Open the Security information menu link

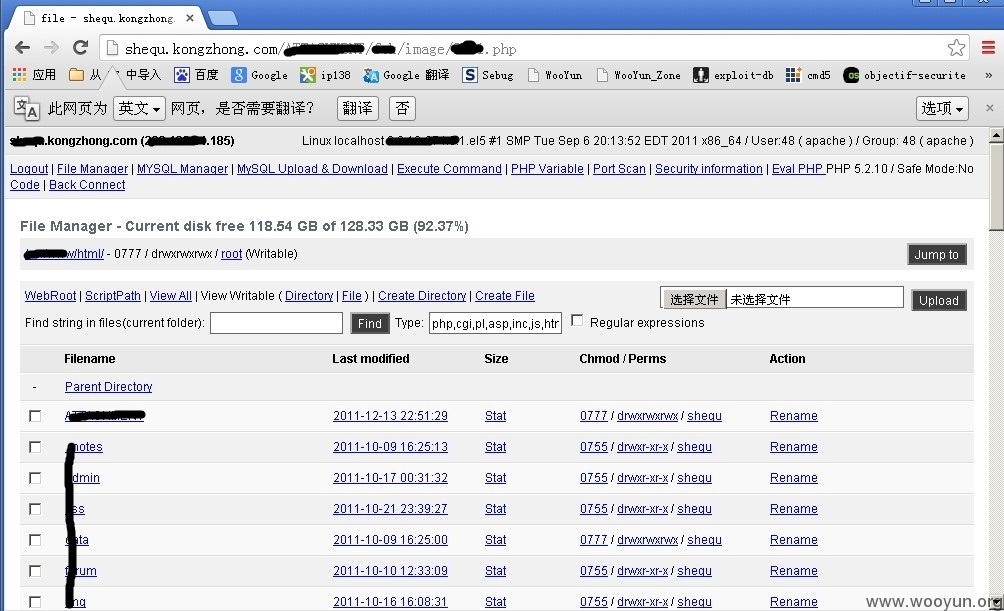(709, 168)
